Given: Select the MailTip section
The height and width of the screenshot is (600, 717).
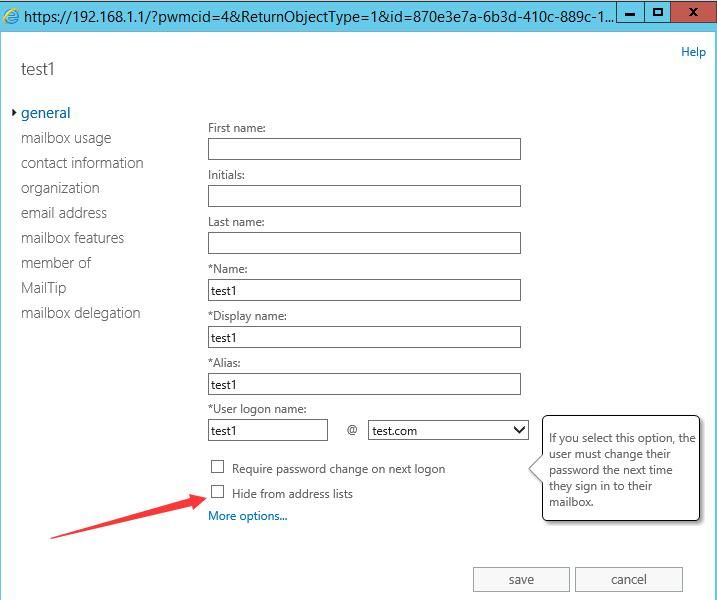Looking at the screenshot, I should click(x=43, y=288).
